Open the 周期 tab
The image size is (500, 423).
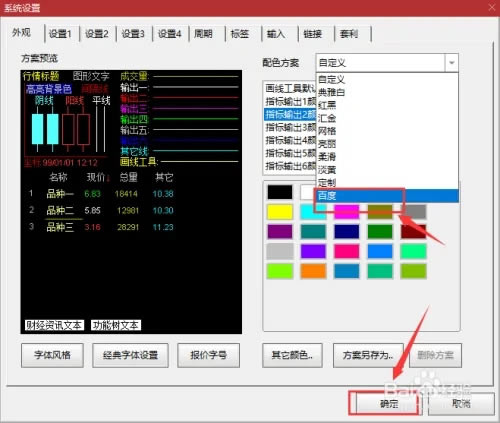[203, 34]
